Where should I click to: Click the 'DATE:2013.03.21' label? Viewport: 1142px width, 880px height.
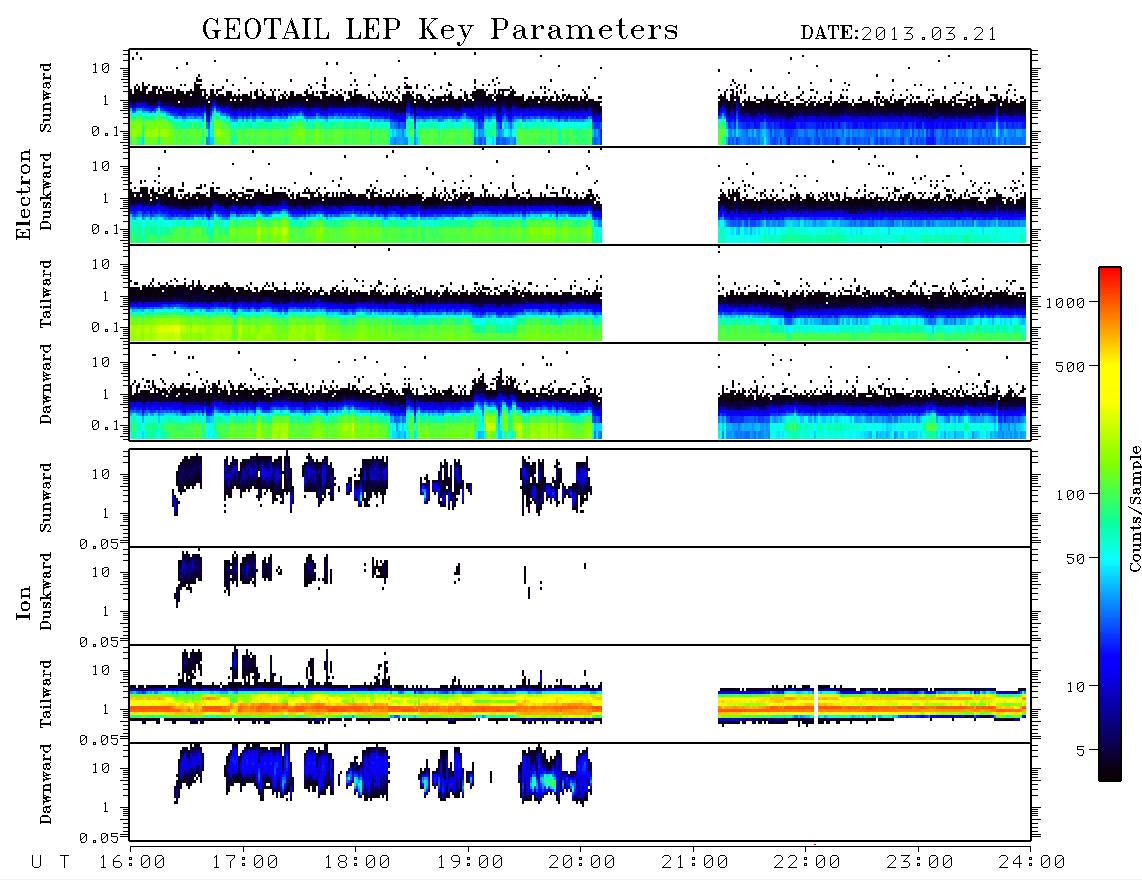[x=898, y=34]
